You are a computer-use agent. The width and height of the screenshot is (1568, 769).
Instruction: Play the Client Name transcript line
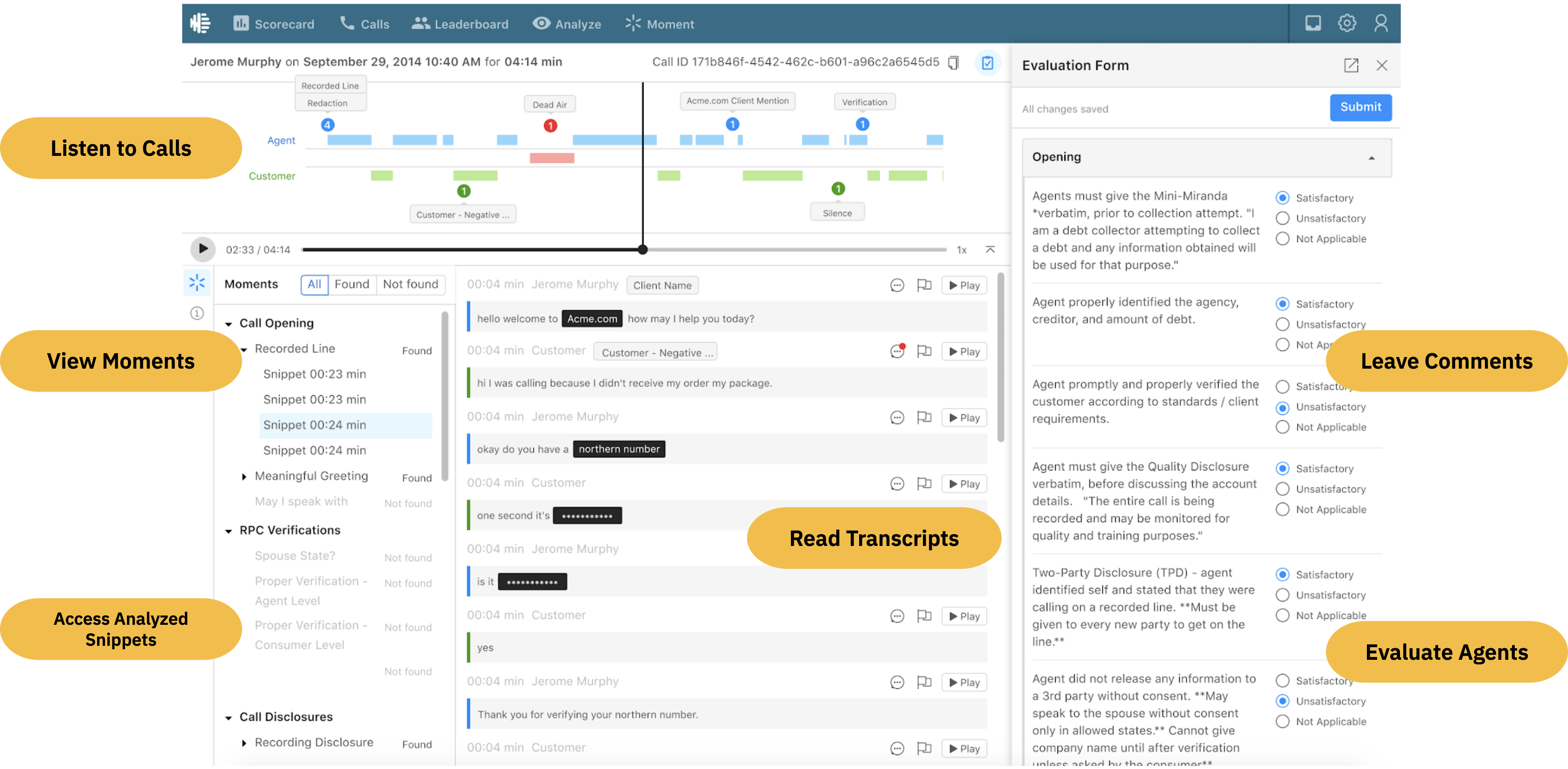pos(964,286)
